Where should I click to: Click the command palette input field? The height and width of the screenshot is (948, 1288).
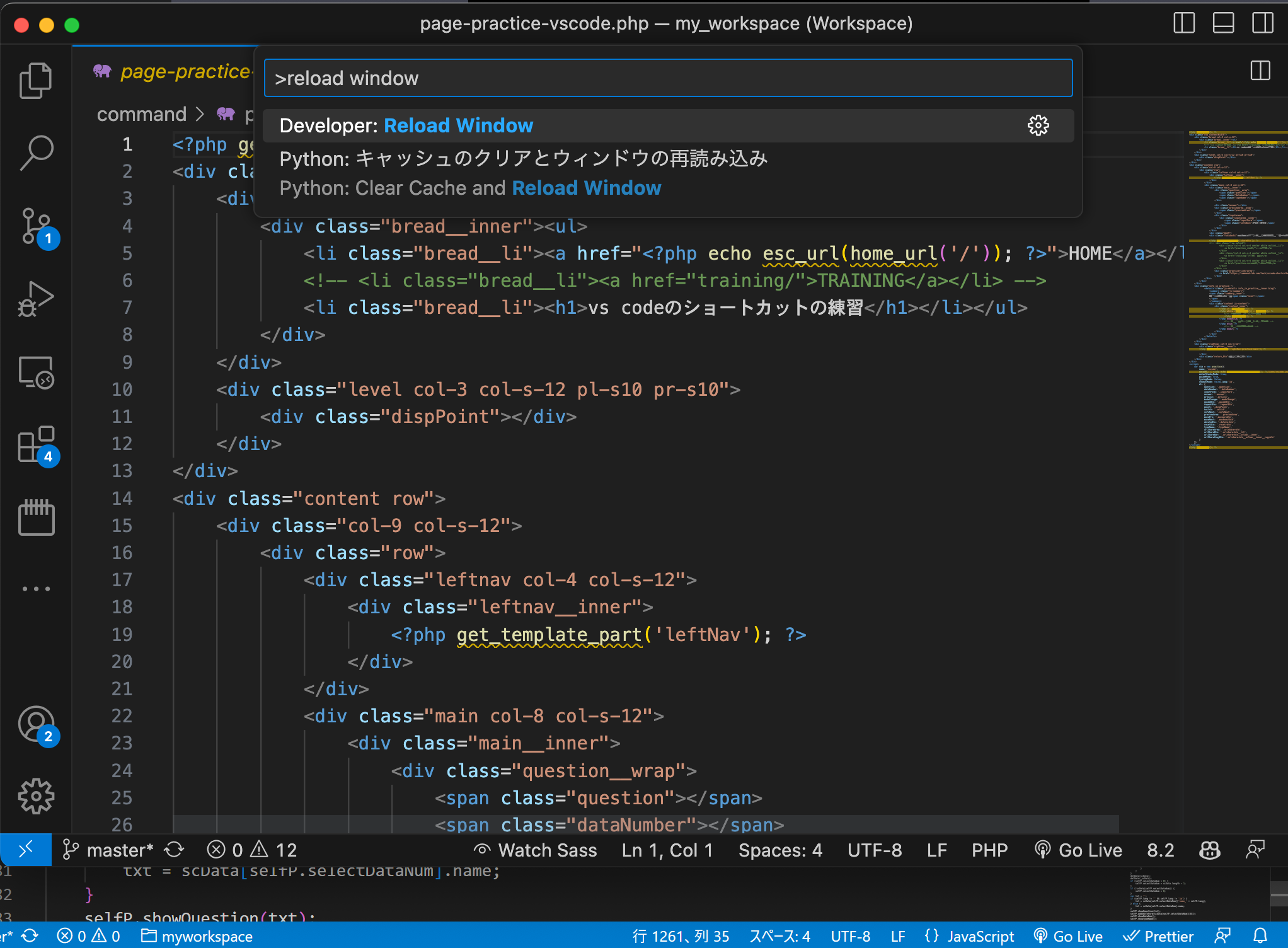(668, 78)
